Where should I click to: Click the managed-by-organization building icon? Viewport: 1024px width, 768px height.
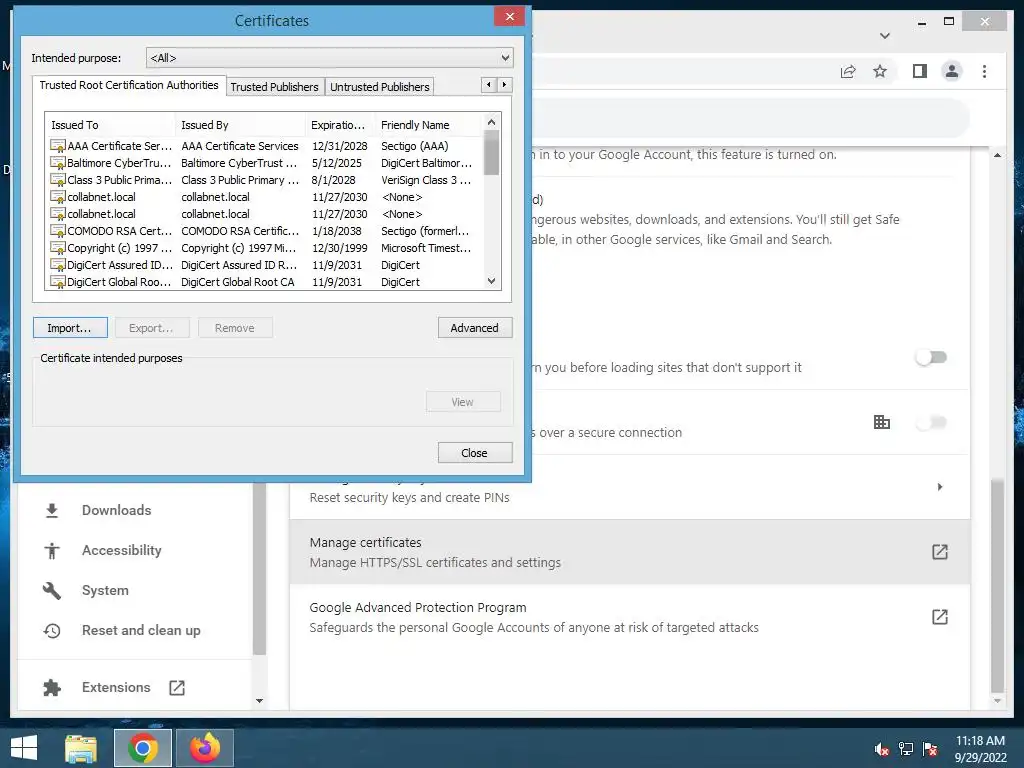(882, 422)
